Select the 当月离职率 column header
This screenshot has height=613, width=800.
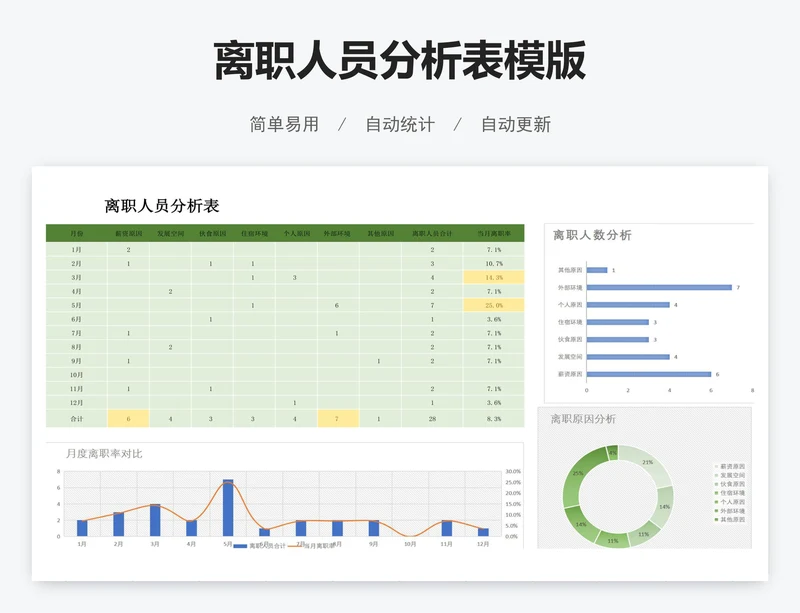(x=494, y=234)
